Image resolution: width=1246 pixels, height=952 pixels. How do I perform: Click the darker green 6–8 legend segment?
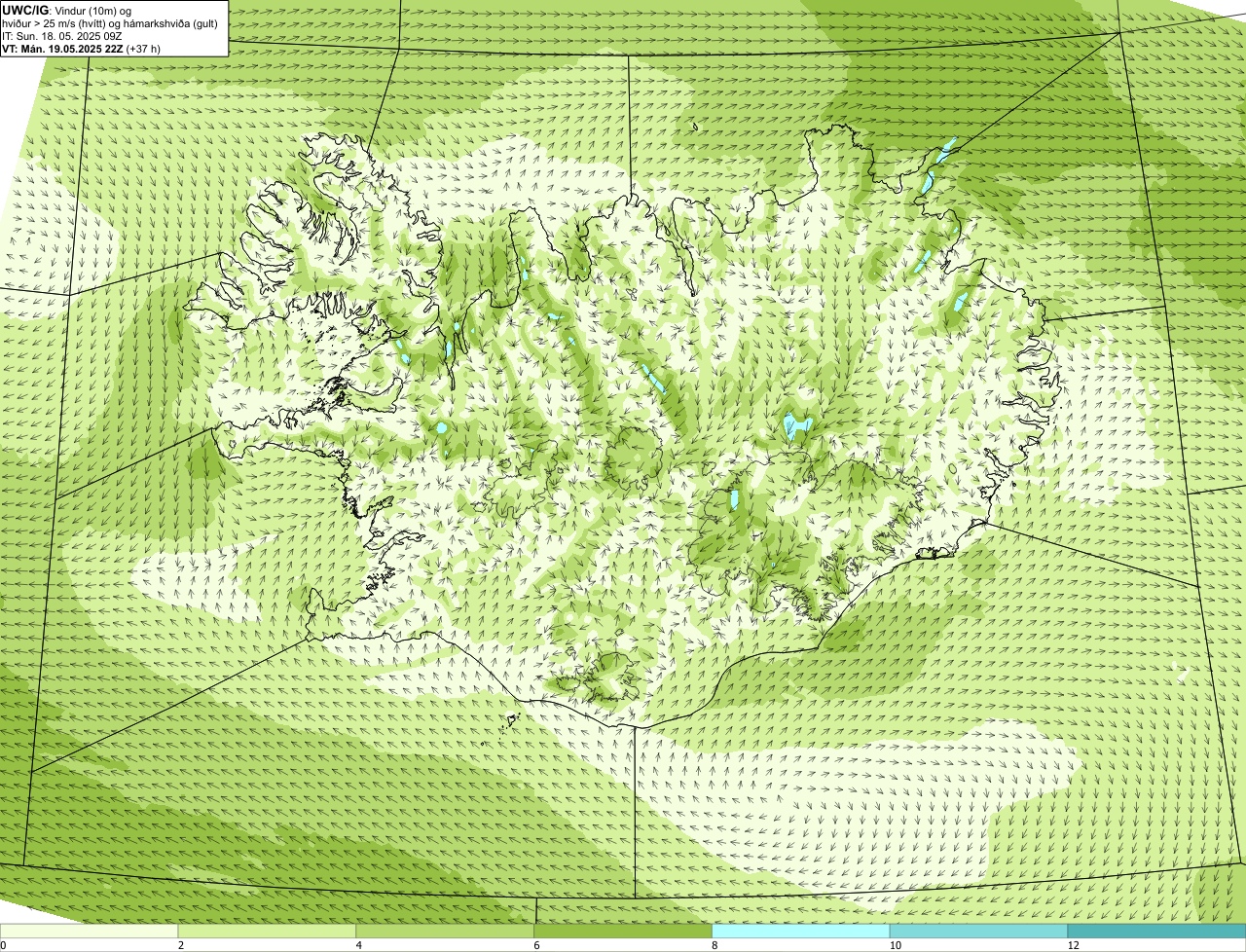[x=624, y=931]
